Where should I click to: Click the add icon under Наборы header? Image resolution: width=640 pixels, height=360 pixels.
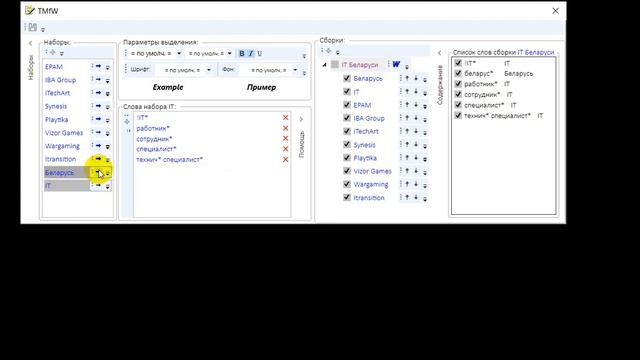[x=53, y=52]
